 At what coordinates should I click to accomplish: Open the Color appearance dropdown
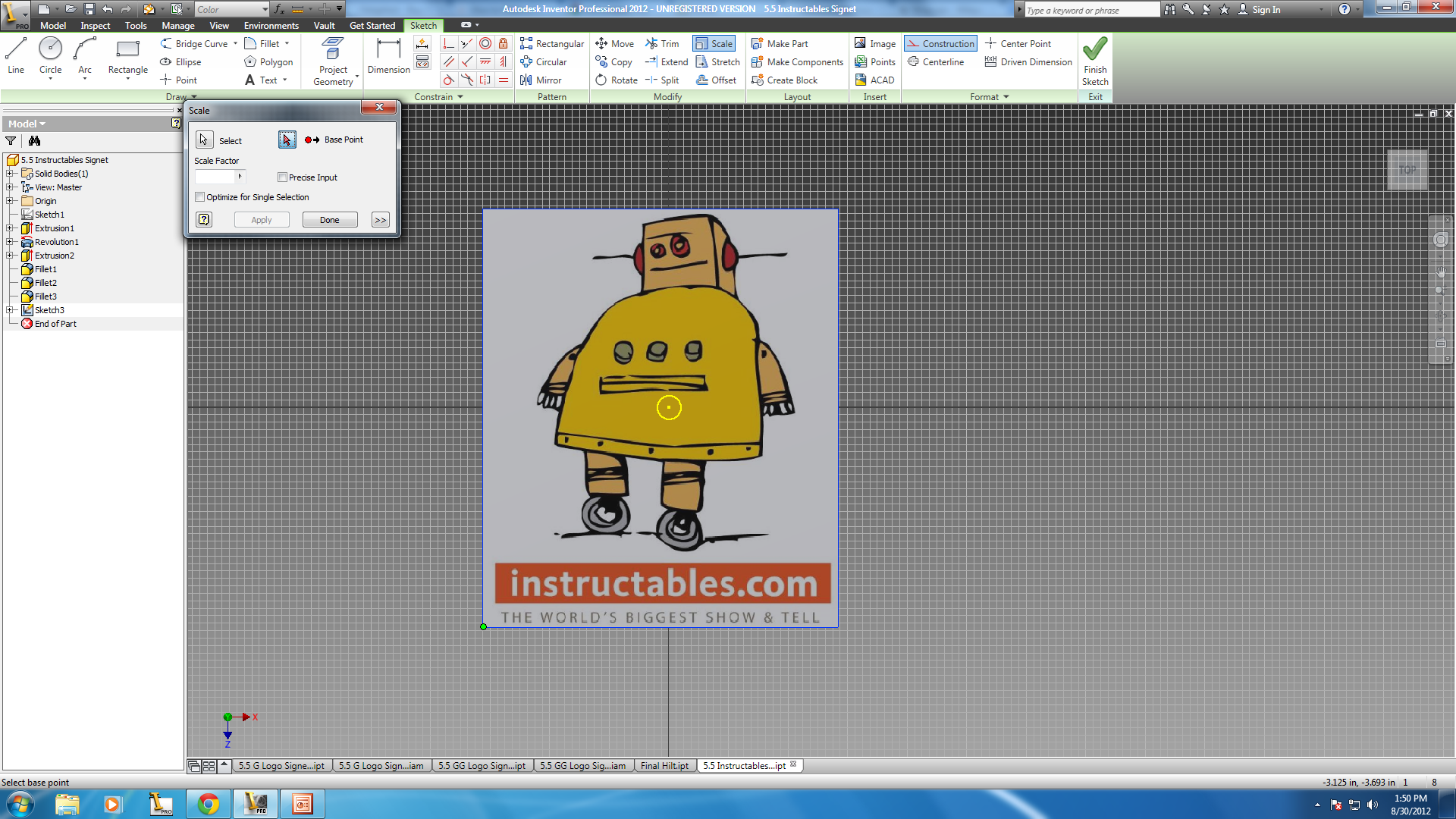click(232, 9)
